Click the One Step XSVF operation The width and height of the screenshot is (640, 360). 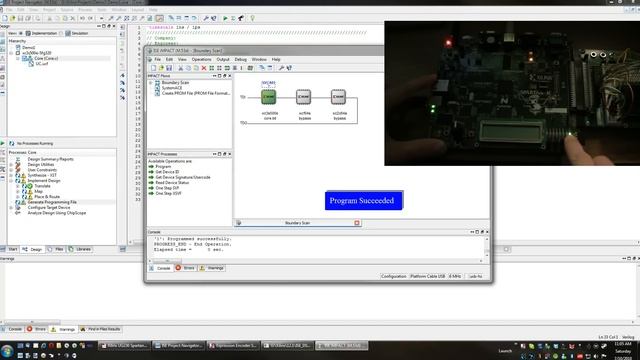(168, 193)
